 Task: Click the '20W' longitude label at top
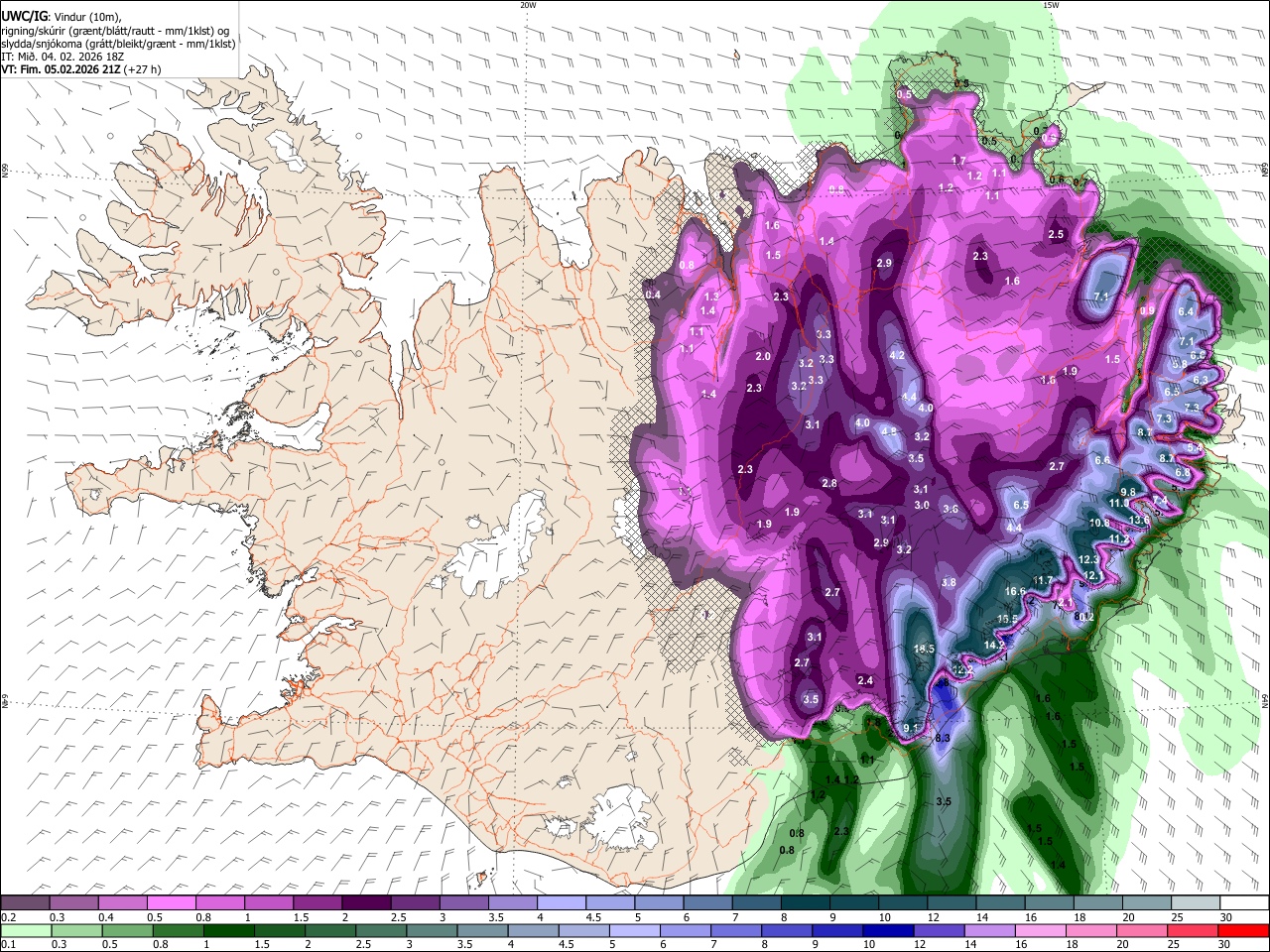[528, 5]
